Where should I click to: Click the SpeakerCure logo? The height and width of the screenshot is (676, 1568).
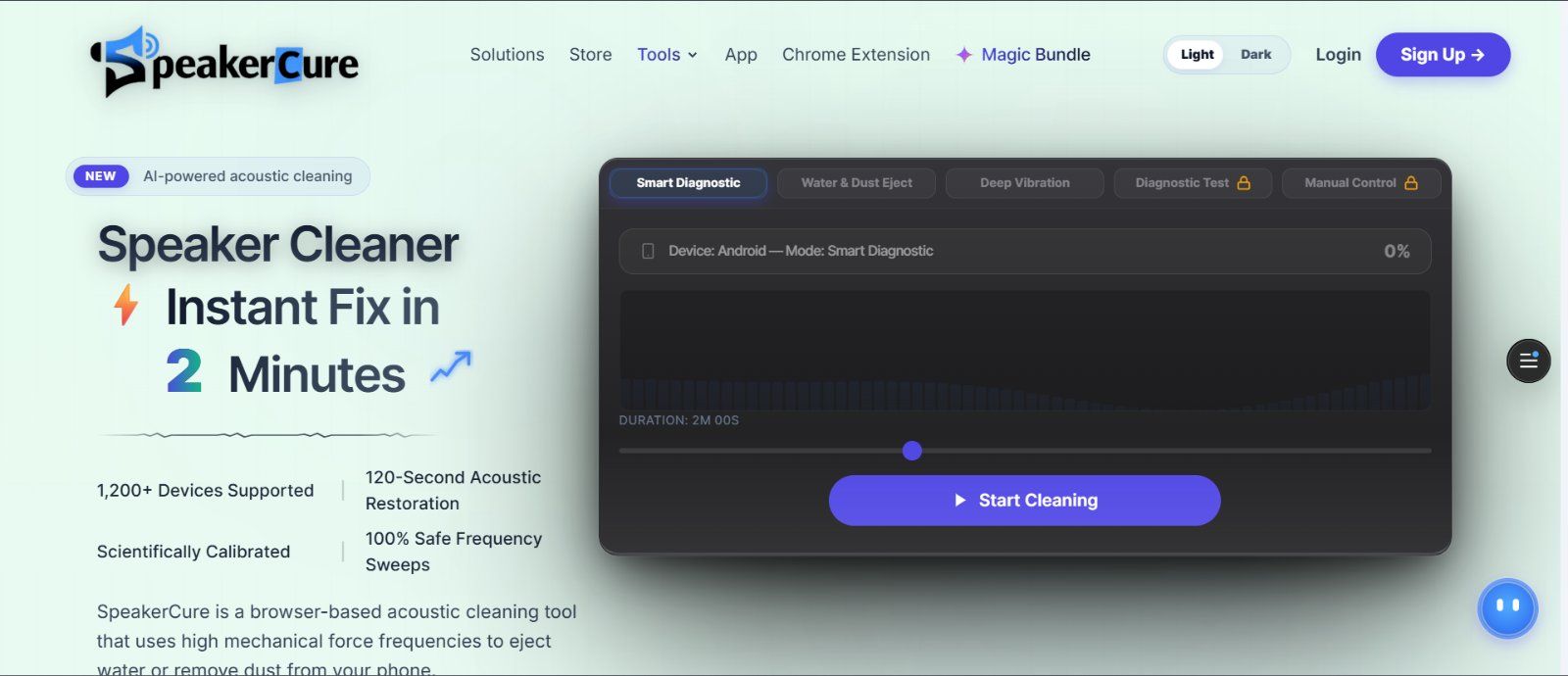[x=224, y=62]
